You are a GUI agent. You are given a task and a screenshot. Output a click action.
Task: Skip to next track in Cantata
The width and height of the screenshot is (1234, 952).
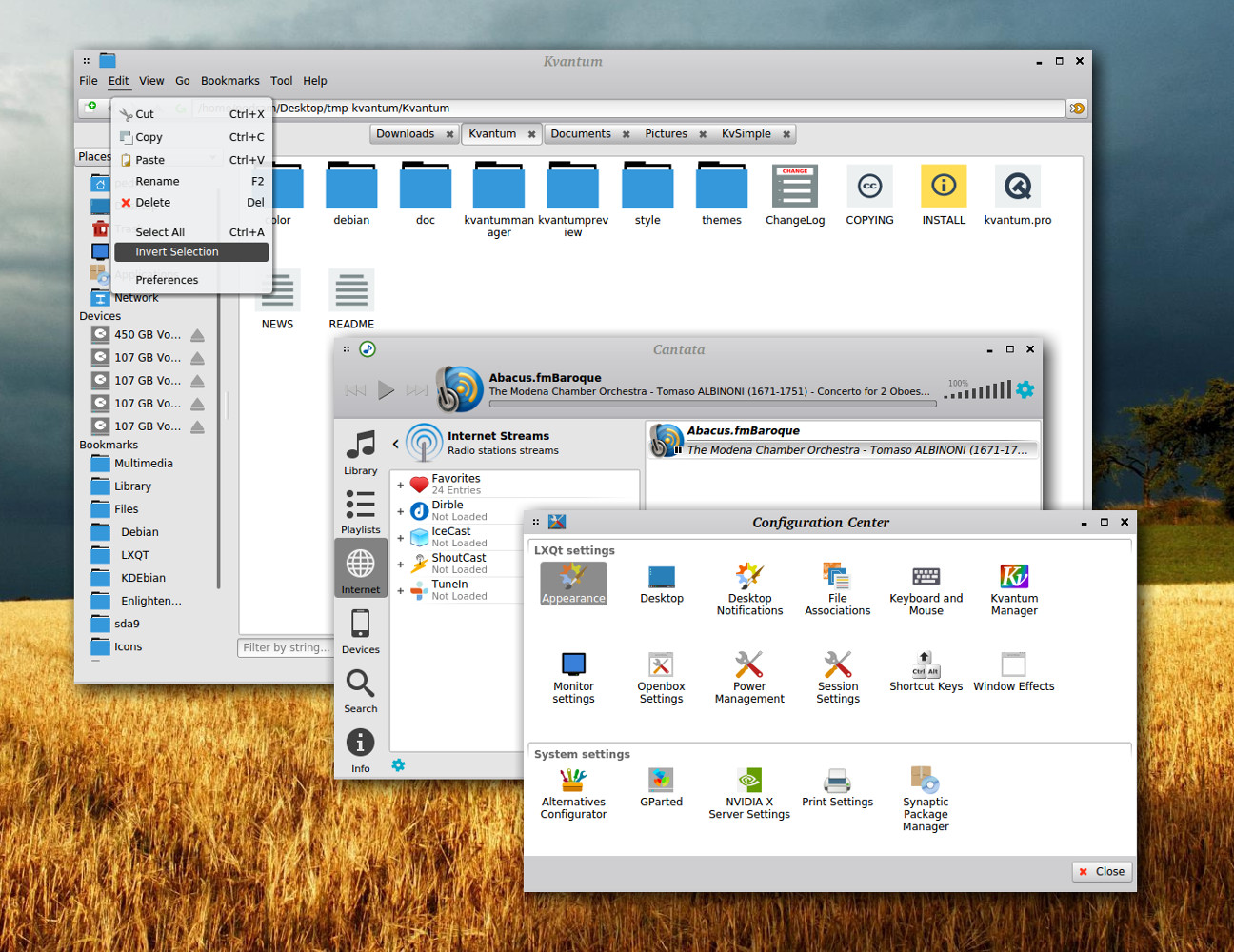click(x=416, y=389)
